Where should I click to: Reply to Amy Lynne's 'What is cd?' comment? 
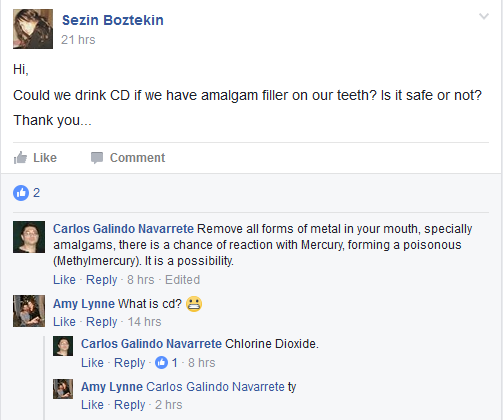coord(101,322)
